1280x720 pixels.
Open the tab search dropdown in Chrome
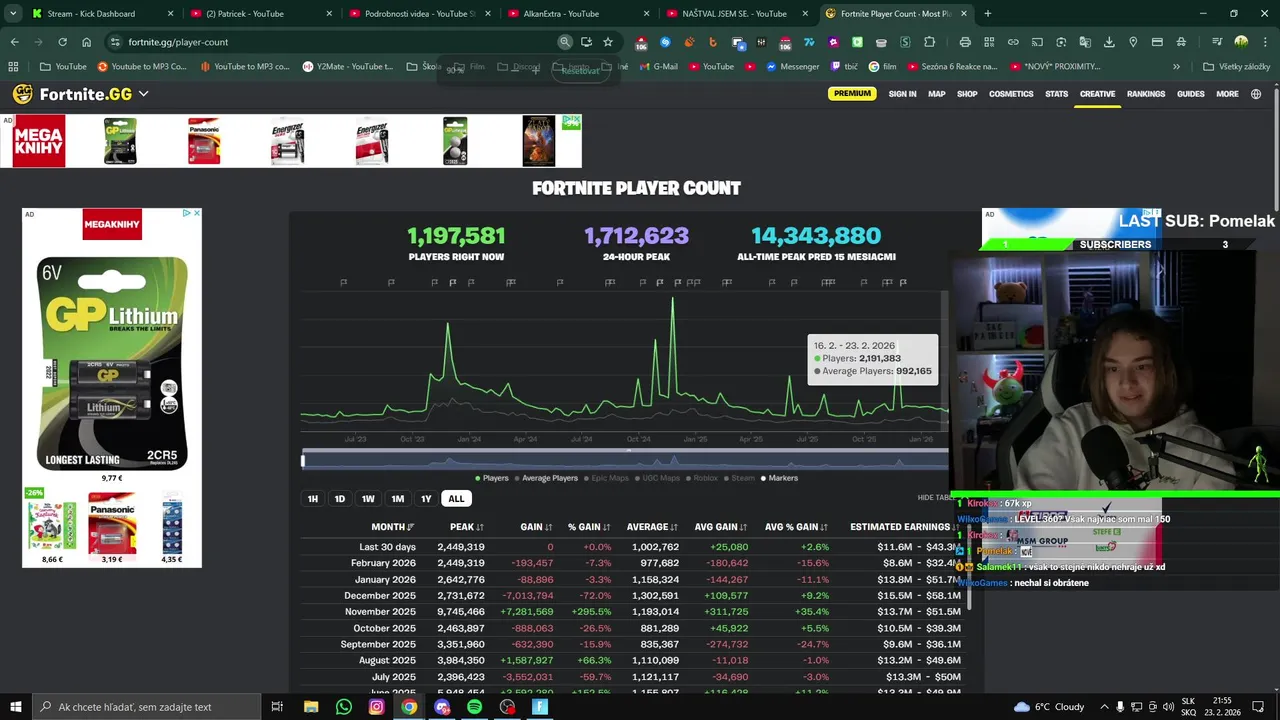coord(12,14)
